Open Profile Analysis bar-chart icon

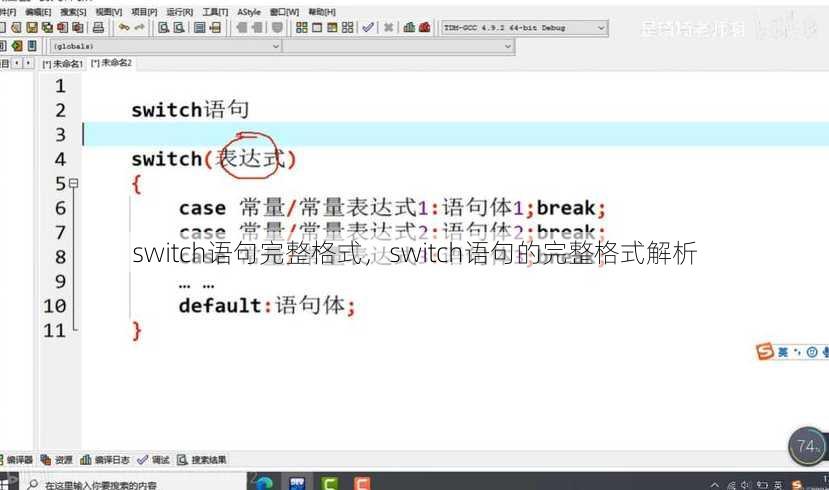409,27
